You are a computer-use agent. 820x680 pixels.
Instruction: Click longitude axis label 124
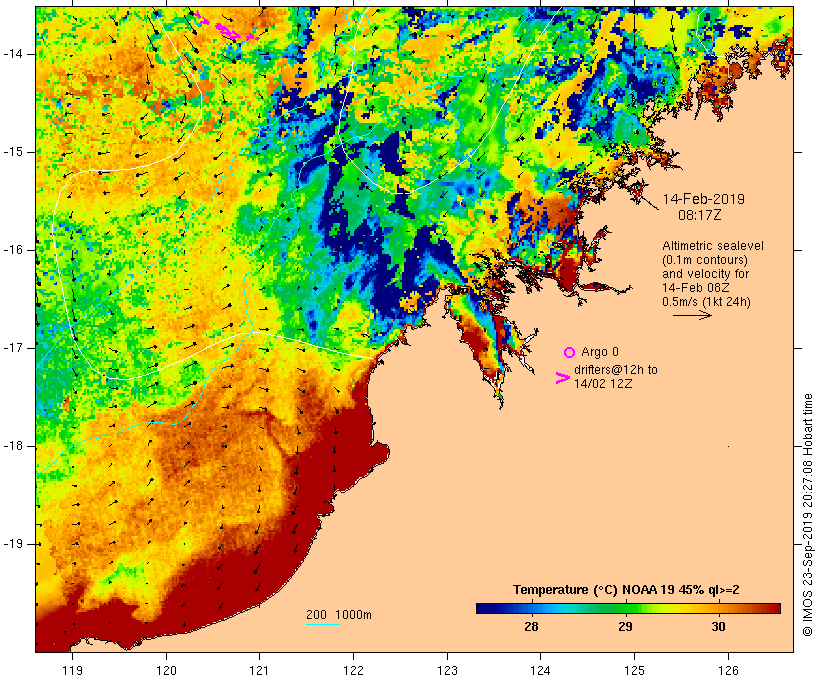[541, 670]
